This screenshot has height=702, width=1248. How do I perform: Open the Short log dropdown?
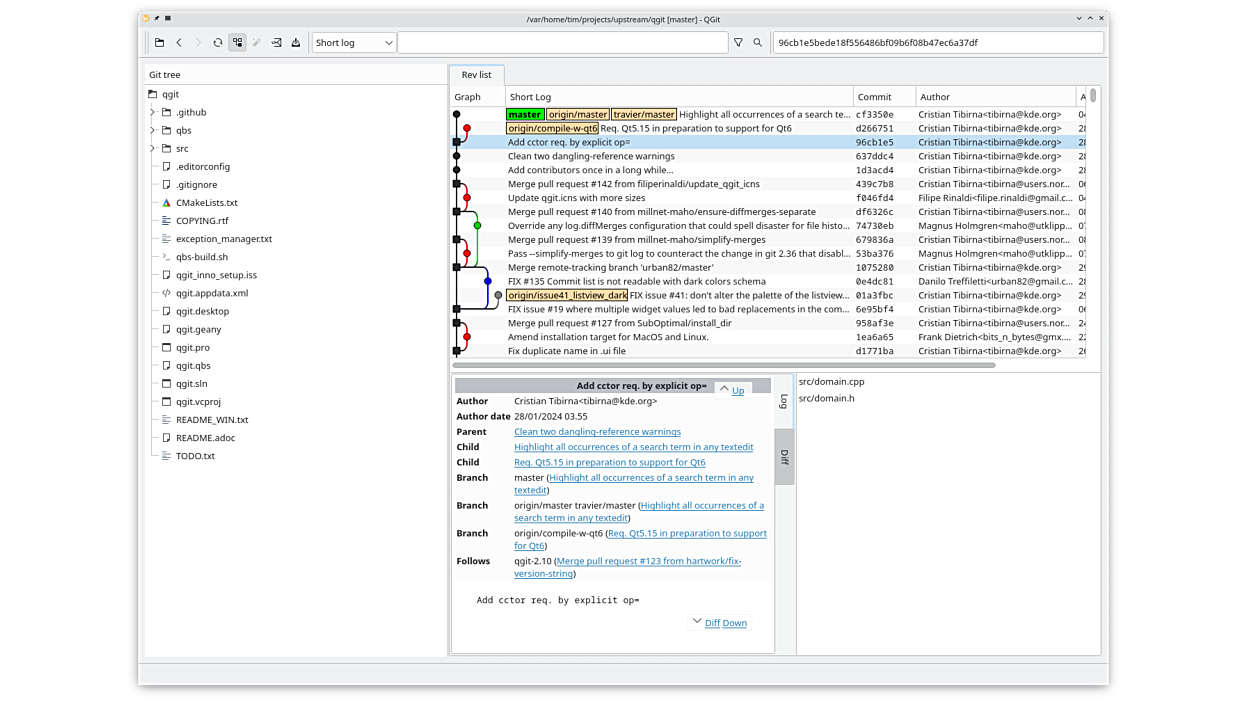[x=354, y=43]
